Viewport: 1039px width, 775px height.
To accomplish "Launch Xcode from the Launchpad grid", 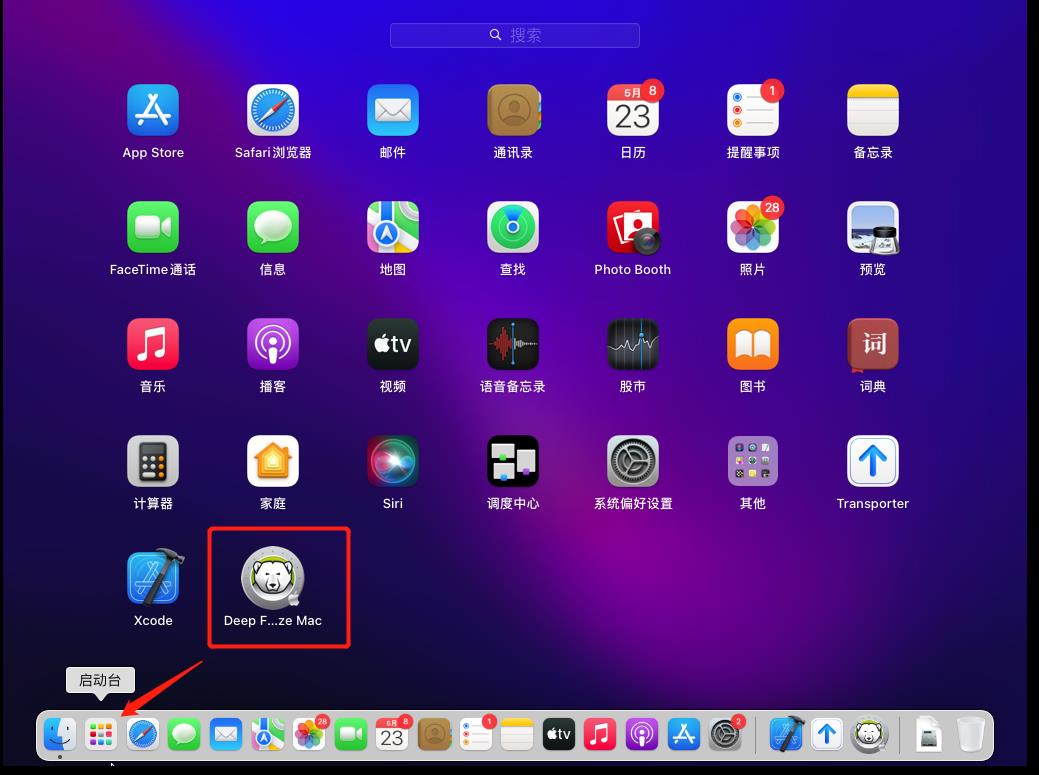I will click(153, 577).
